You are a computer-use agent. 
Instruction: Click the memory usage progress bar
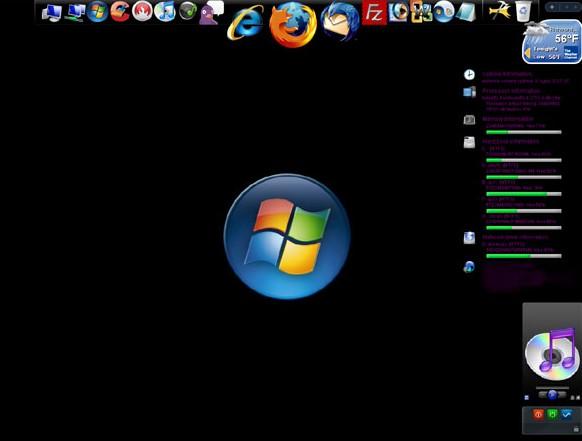524,132
